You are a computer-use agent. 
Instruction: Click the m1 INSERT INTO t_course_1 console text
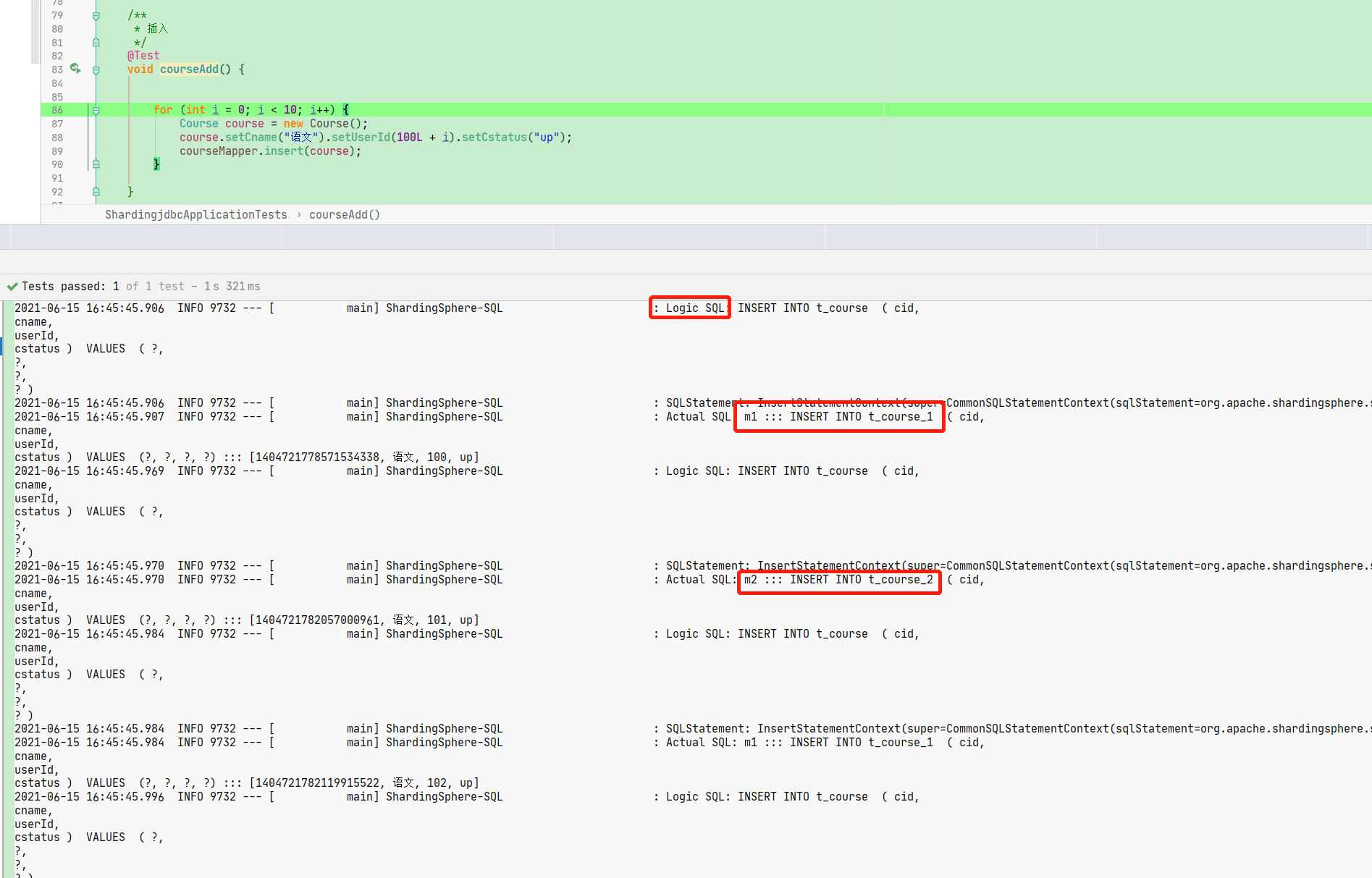[x=839, y=417]
